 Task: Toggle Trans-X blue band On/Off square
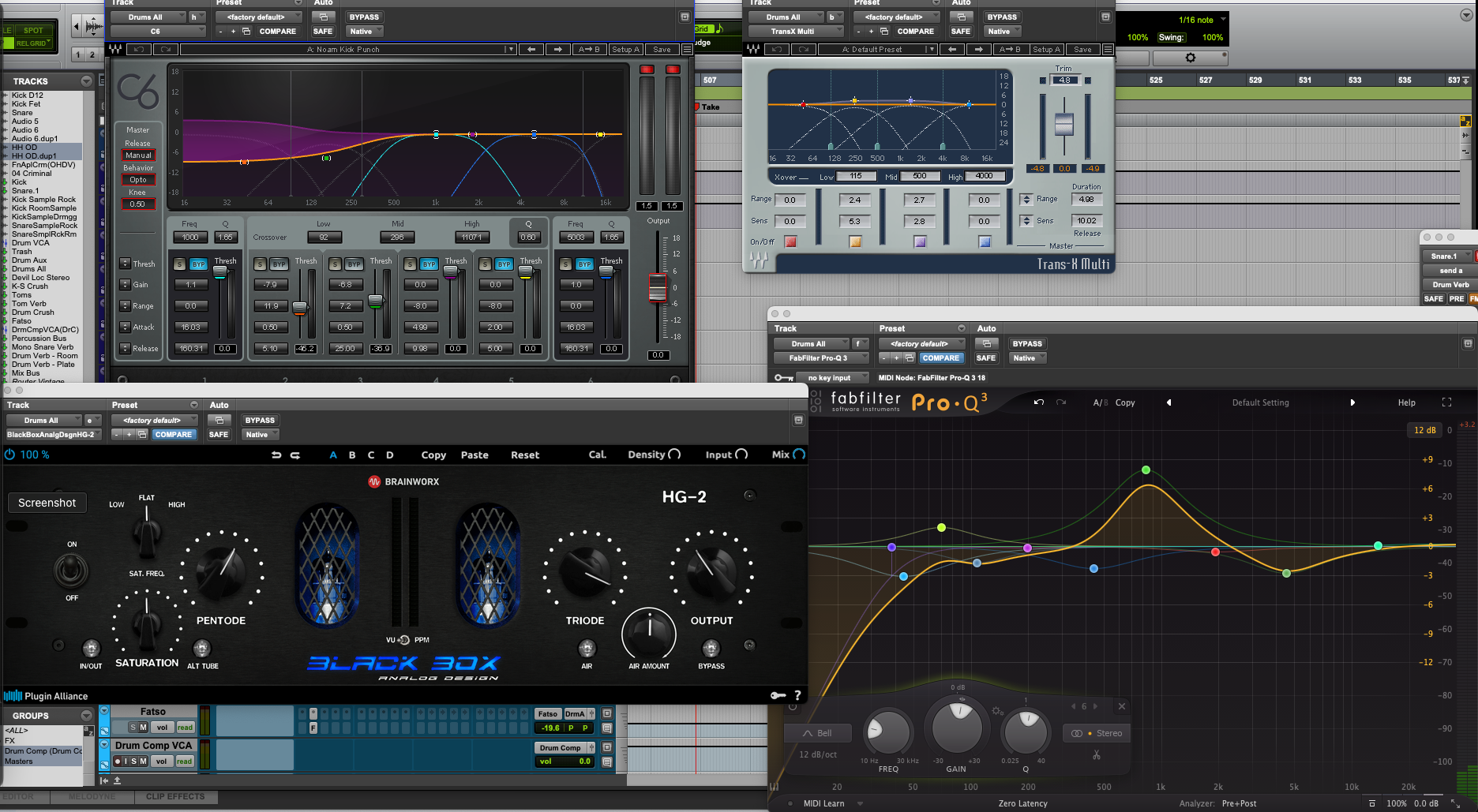click(985, 241)
